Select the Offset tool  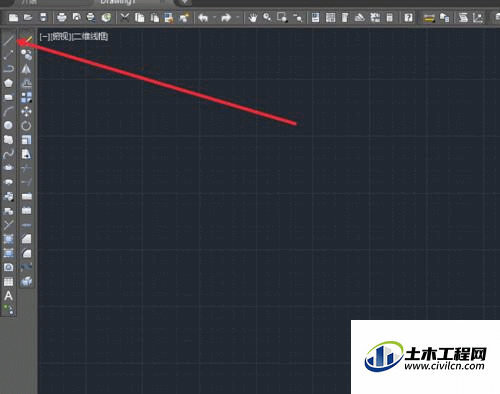point(26,83)
